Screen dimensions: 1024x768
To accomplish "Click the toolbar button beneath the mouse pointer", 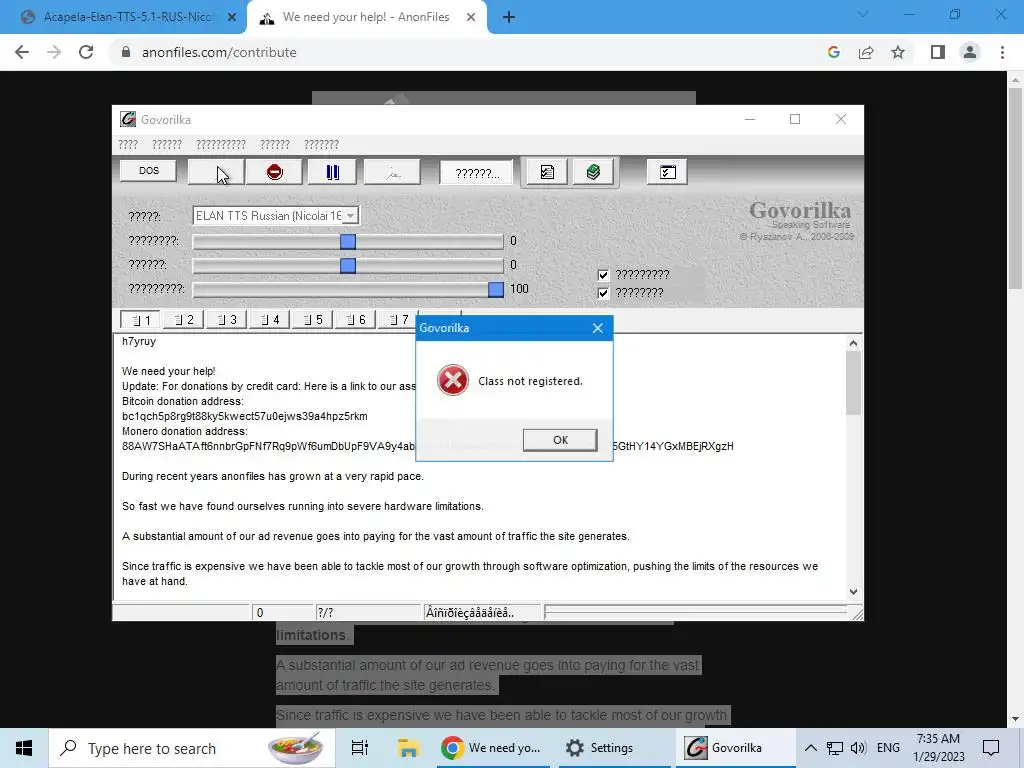I will (216, 172).
